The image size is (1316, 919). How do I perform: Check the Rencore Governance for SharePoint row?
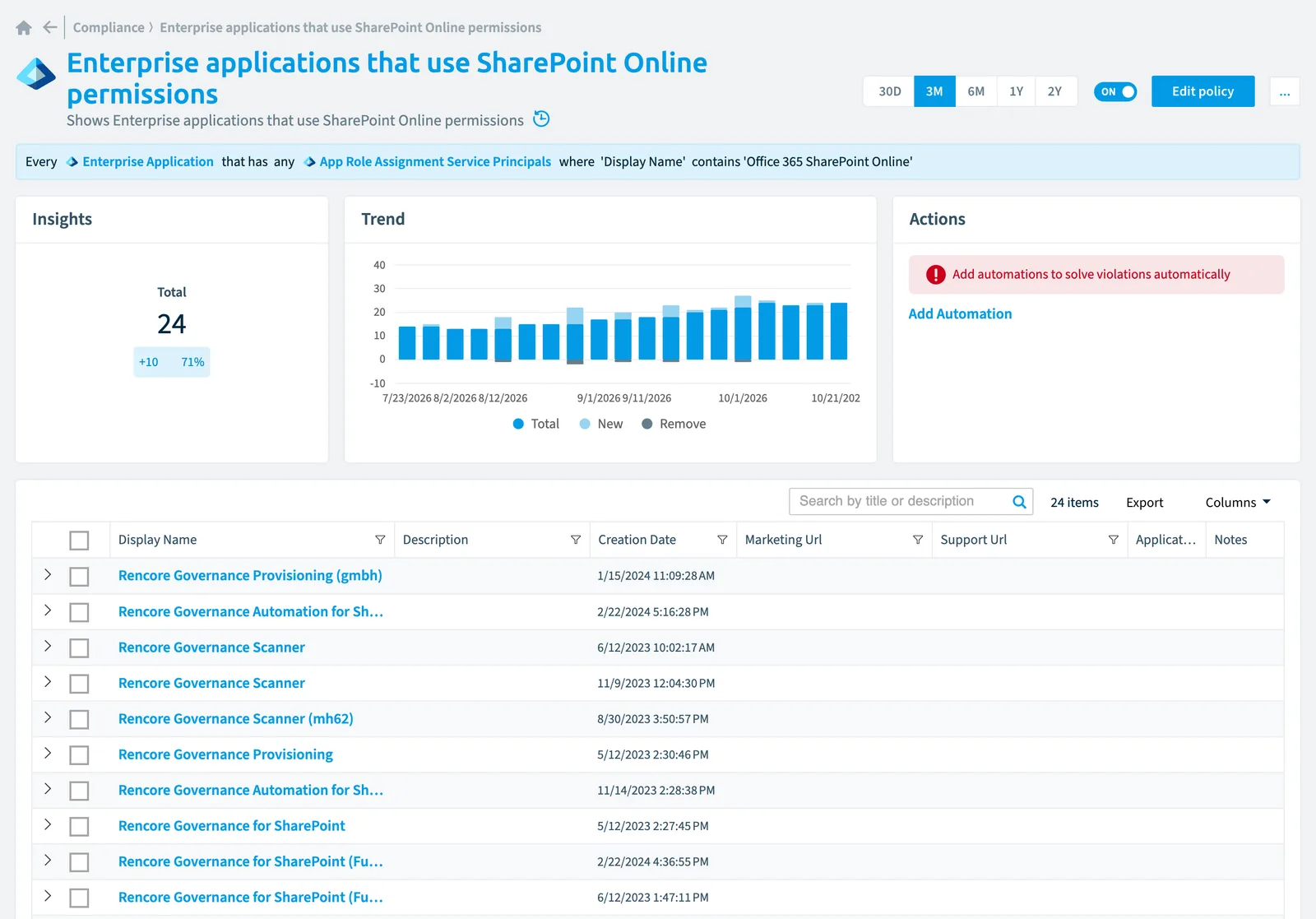coord(79,827)
